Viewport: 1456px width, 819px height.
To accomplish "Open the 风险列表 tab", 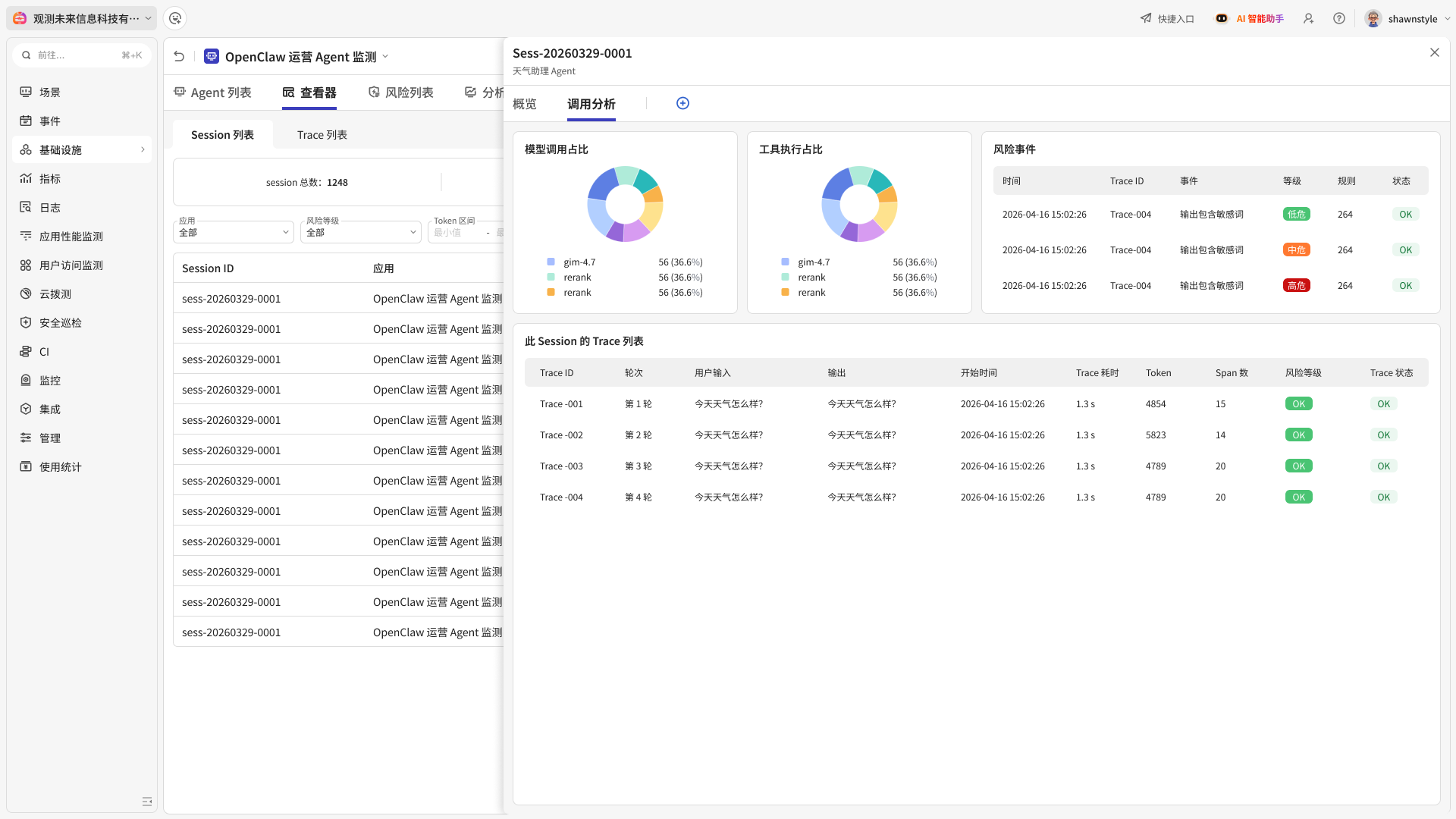I will click(x=401, y=93).
